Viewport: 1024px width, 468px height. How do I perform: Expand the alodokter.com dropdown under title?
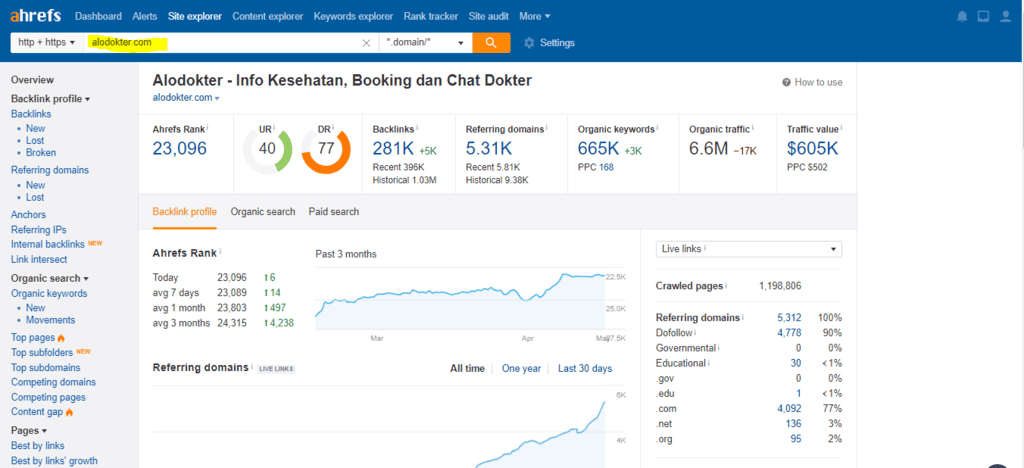click(185, 98)
